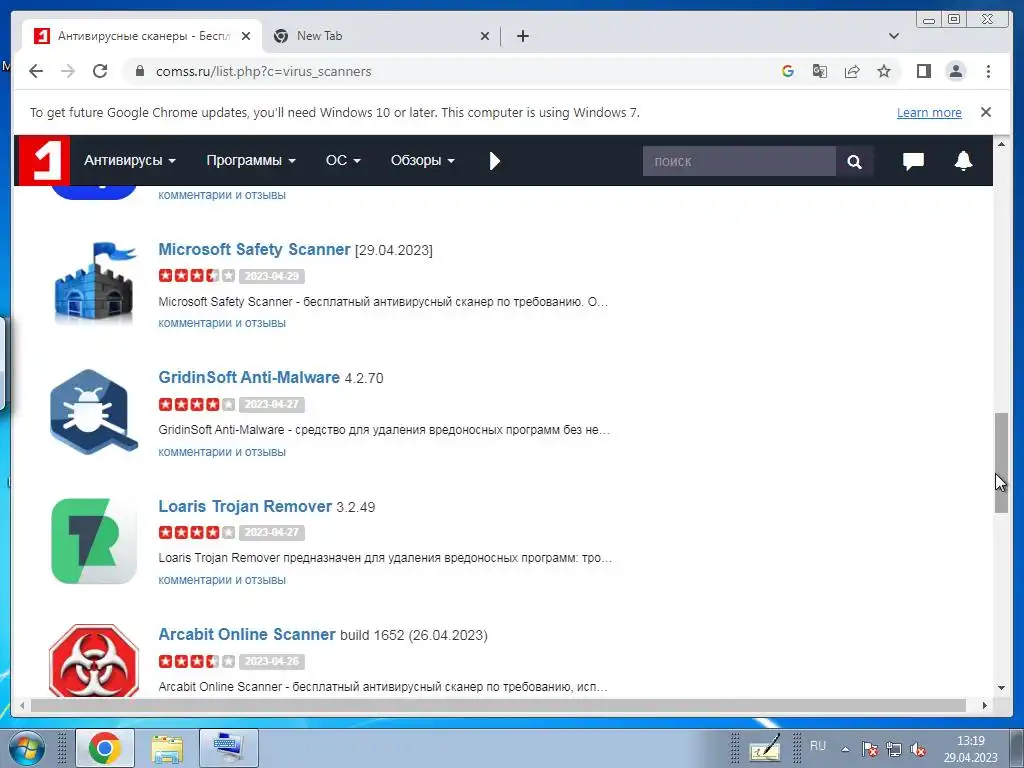Open the on-screen keyboard taskbar app

coord(229,748)
